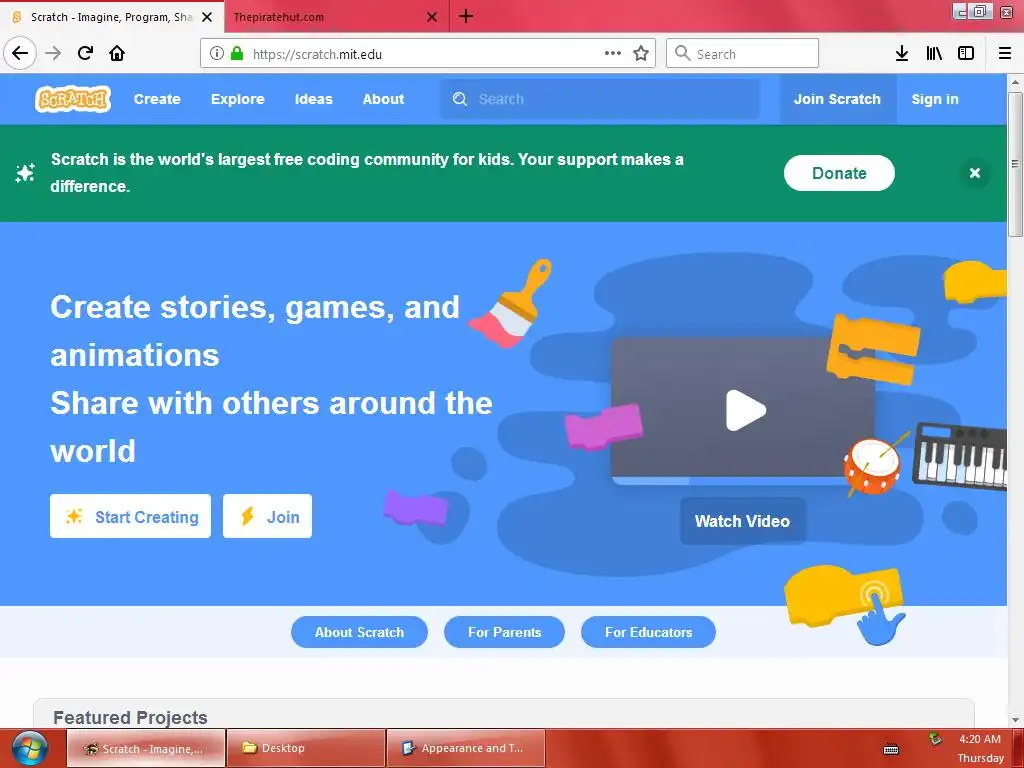The image size is (1024, 768).
Task: Click the magnifier icon in Scratch search
Action: 460,99
